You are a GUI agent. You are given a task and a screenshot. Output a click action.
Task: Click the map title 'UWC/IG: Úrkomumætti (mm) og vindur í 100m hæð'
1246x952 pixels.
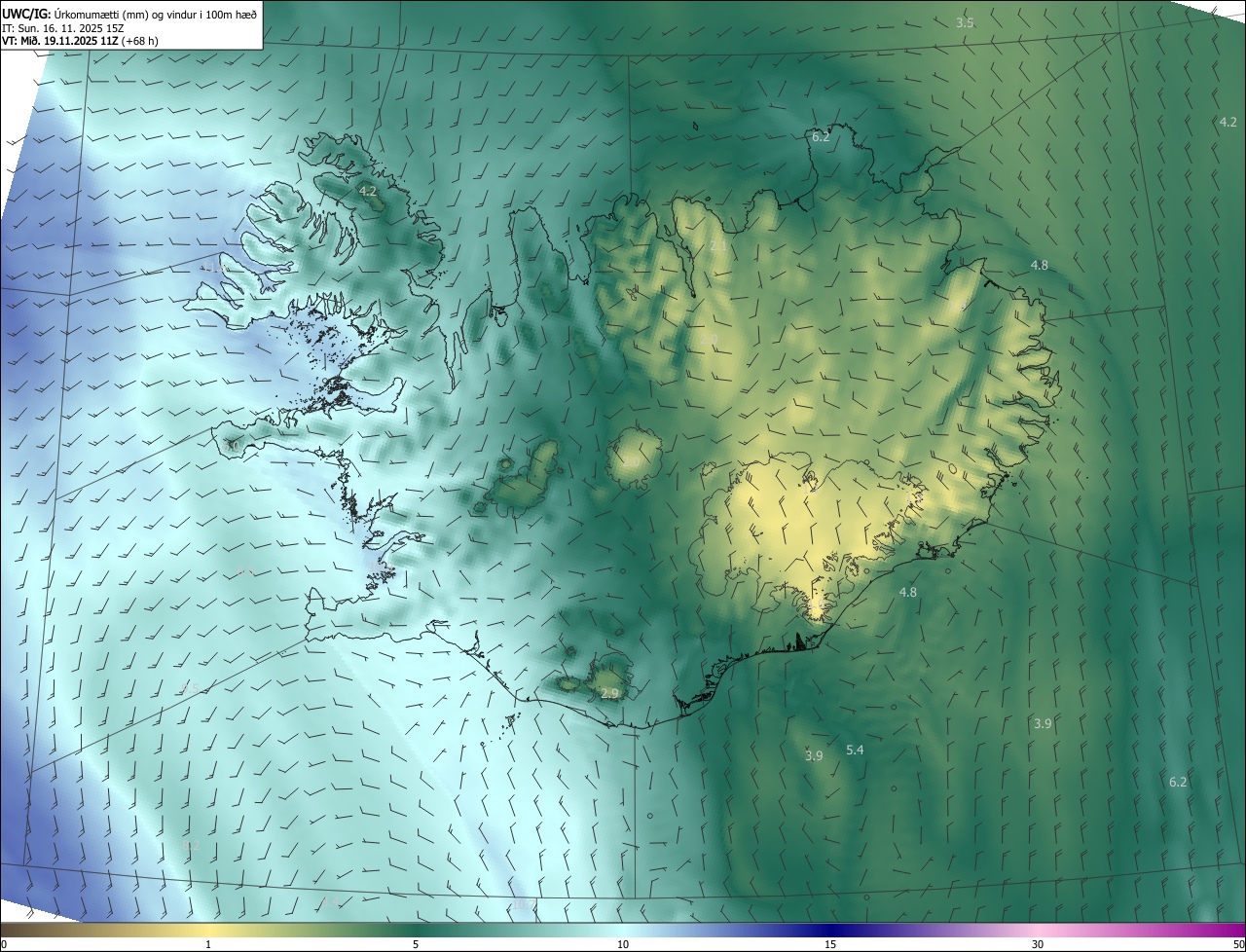129,14
